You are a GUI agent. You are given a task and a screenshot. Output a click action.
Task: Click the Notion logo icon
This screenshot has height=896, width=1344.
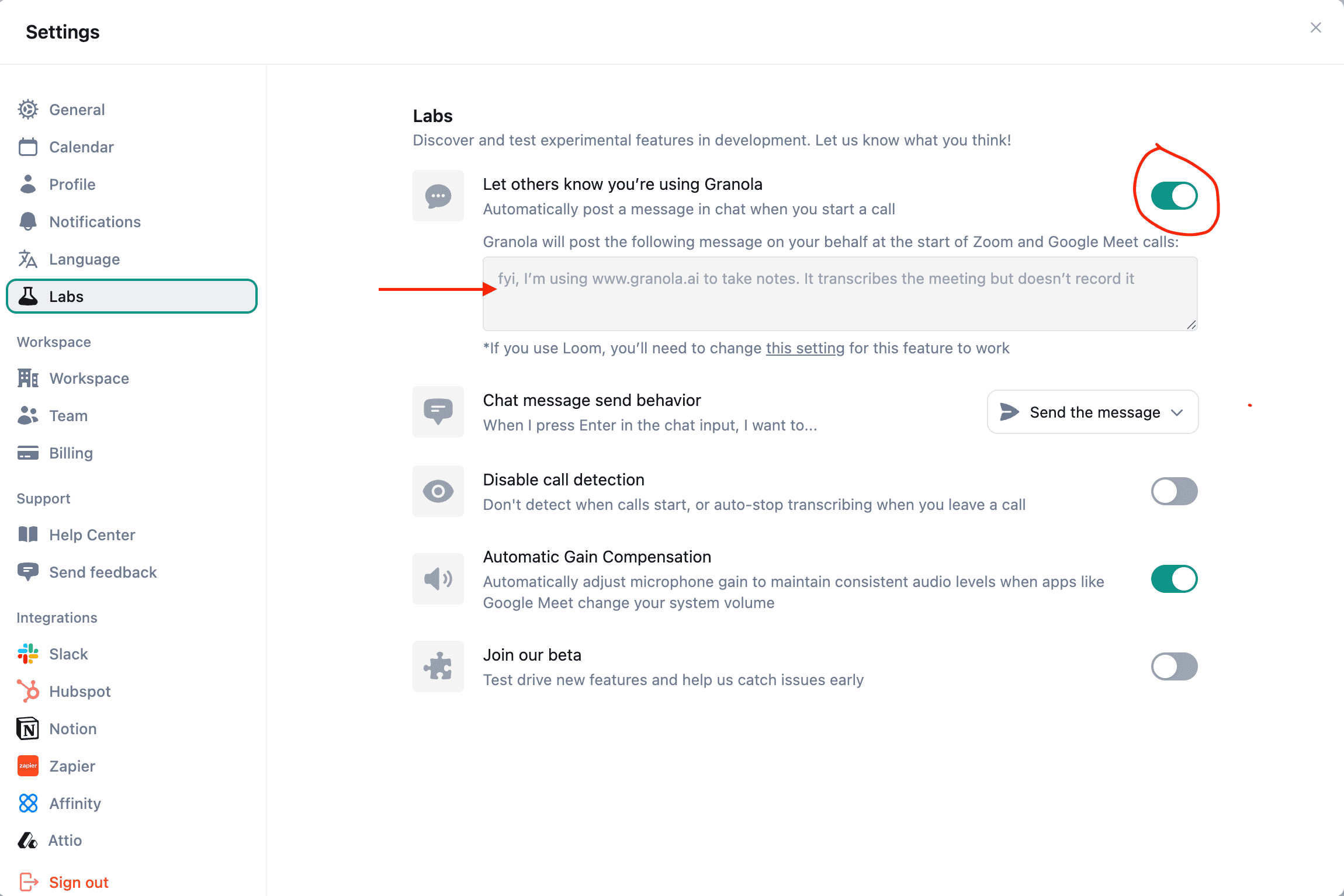coord(28,729)
